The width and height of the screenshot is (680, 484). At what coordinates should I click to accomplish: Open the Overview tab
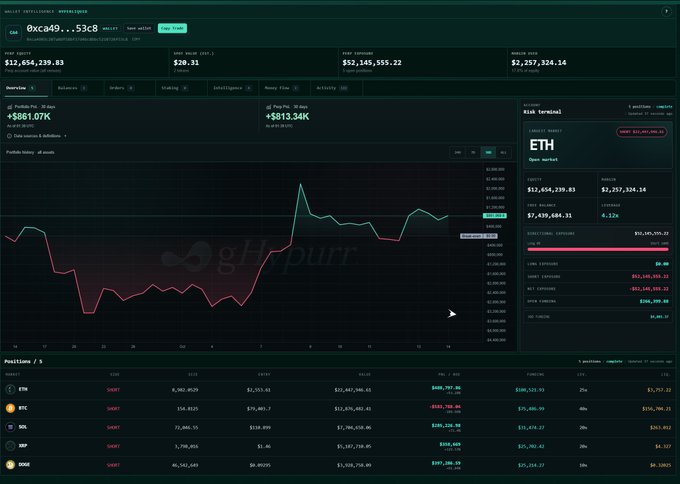tap(24, 88)
